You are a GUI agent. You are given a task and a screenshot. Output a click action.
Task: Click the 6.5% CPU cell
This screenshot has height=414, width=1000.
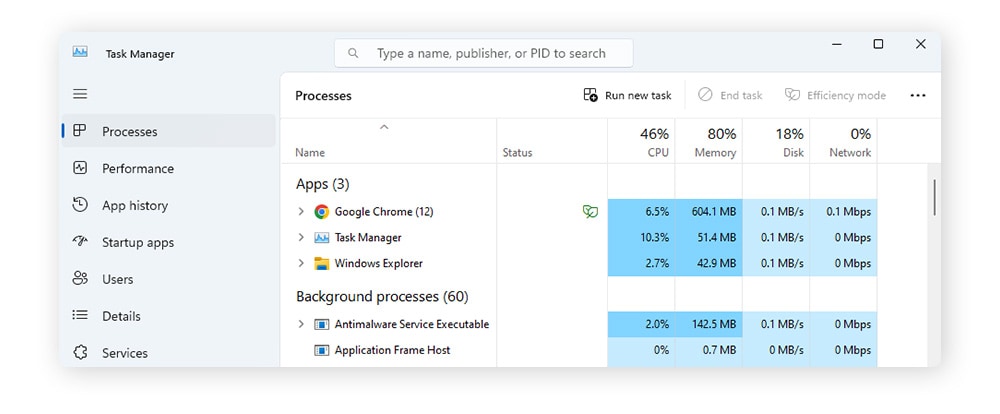pos(641,211)
